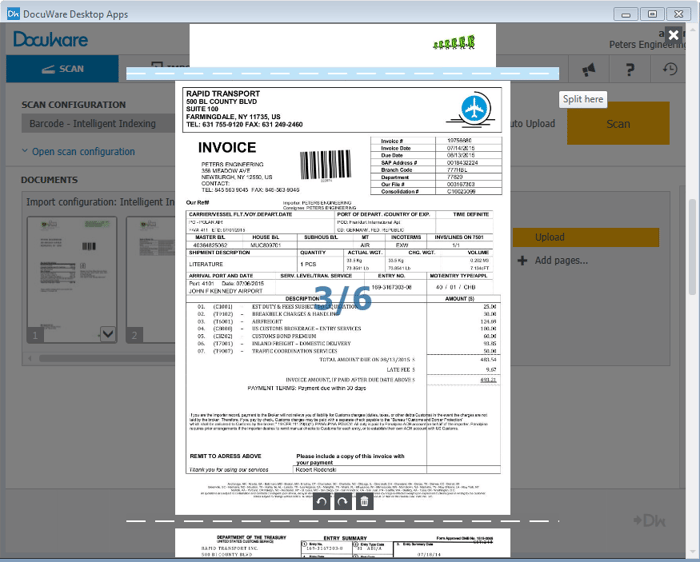Rotate the page right (clockwise)
Screen dimensions: 700x562
tap(343, 502)
